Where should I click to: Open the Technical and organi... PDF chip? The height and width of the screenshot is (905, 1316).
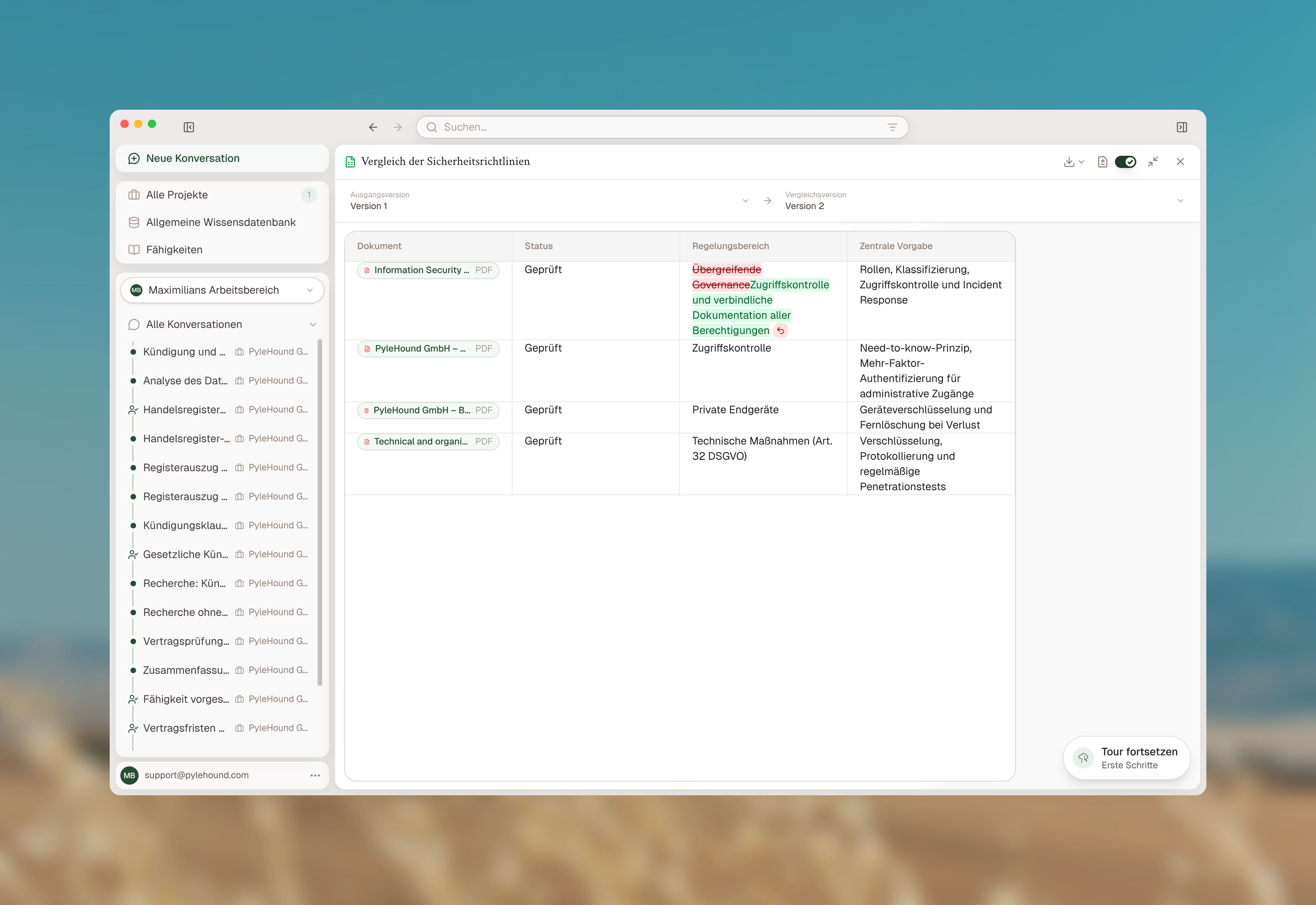point(428,441)
